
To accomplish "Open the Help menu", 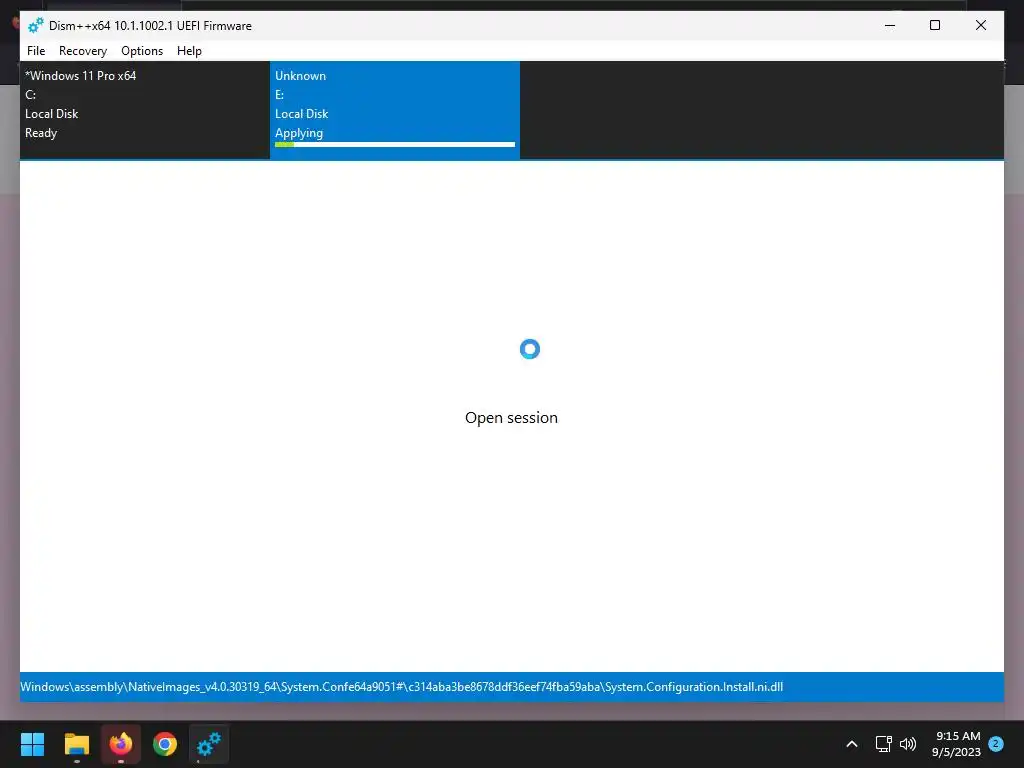I will pos(189,51).
